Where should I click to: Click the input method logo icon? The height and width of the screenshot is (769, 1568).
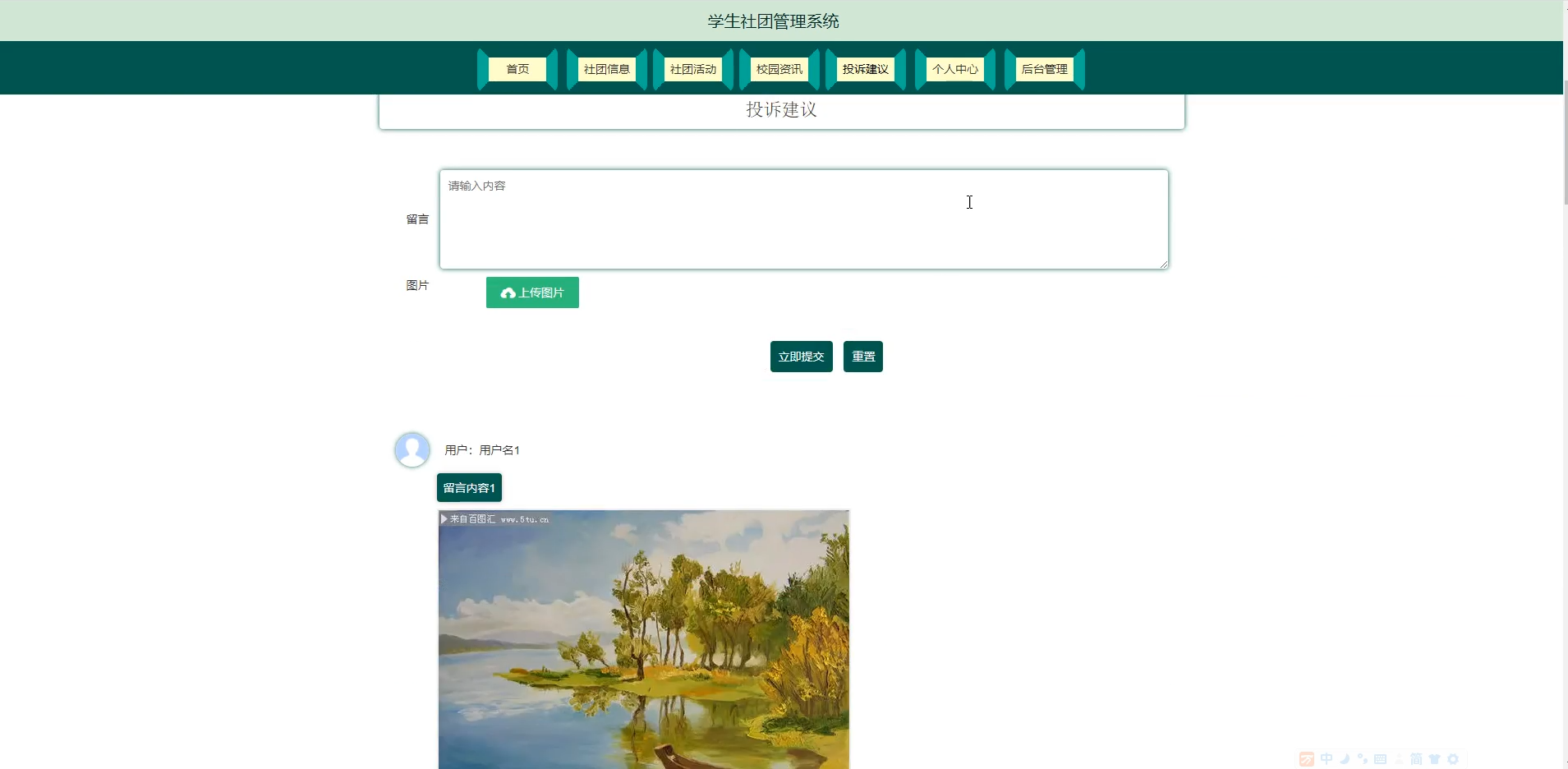coord(1306,759)
